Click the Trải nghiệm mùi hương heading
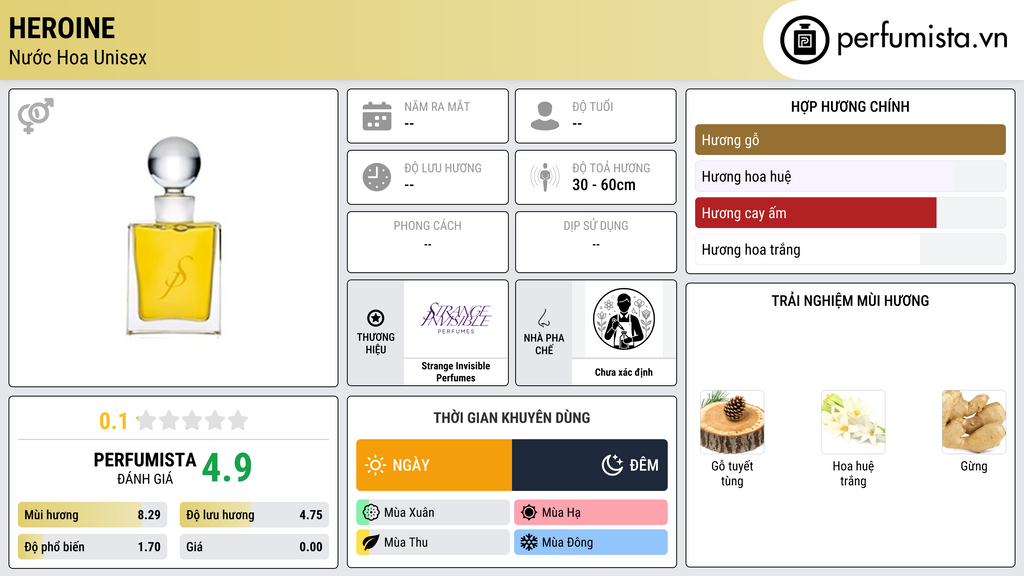 [850, 300]
